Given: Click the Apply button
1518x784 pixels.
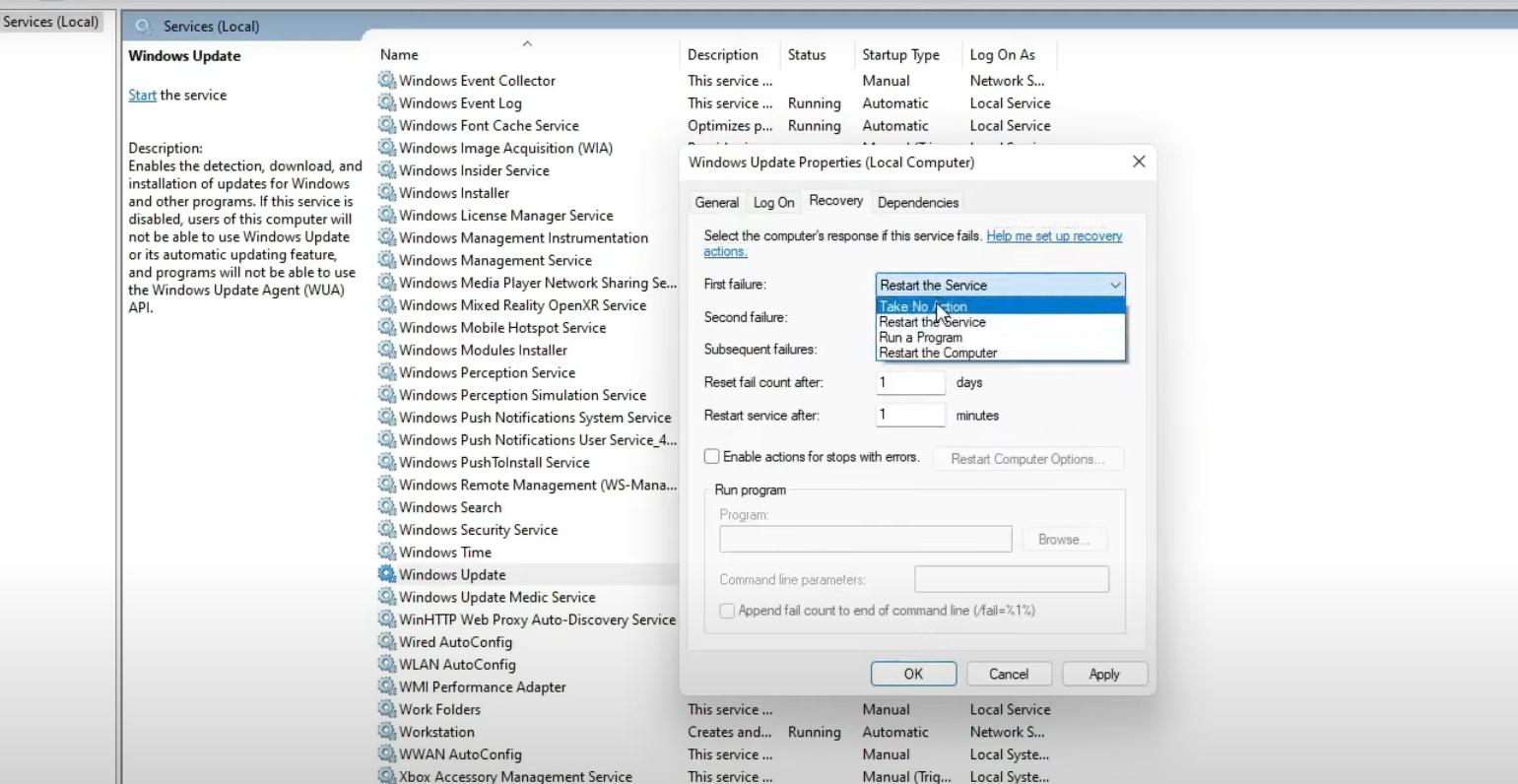Looking at the screenshot, I should tap(1103, 674).
